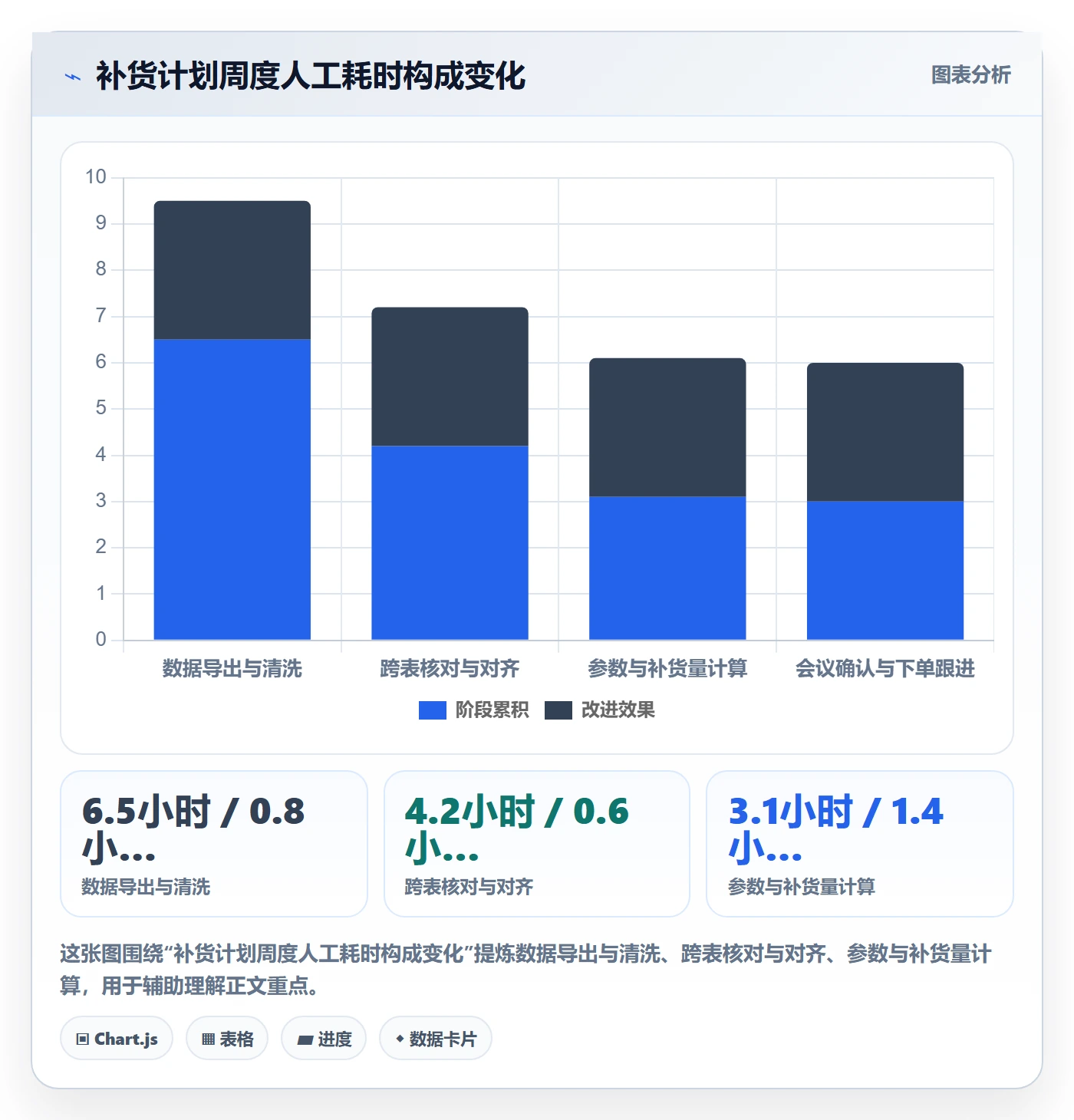The height and width of the screenshot is (1120, 1074).
Task: Click 数据导出与清洗 caption in the first stat card
Action: tap(146, 887)
